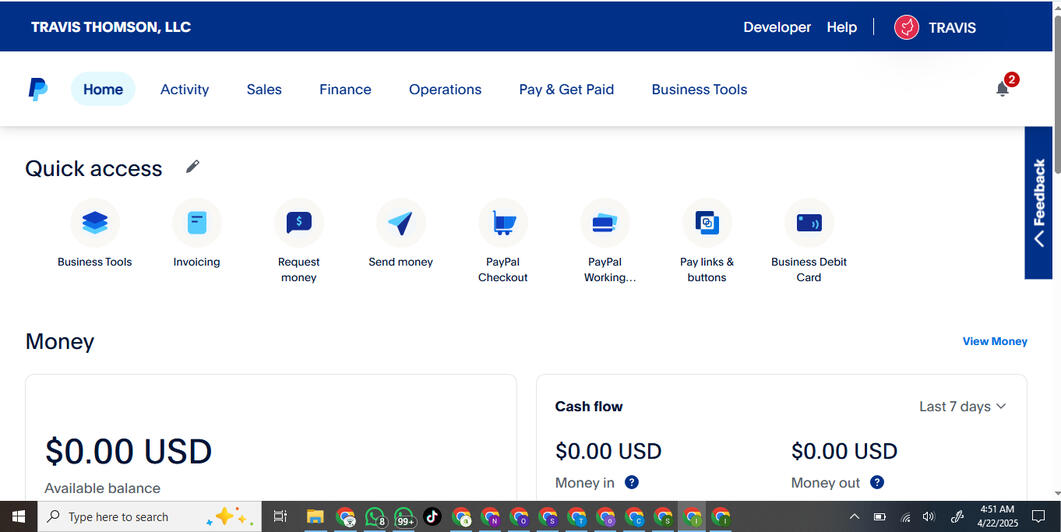Screen dimensions: 1061x532
Task: Open the Business Tools quick access icon
Action: click(x=95, y=223)
